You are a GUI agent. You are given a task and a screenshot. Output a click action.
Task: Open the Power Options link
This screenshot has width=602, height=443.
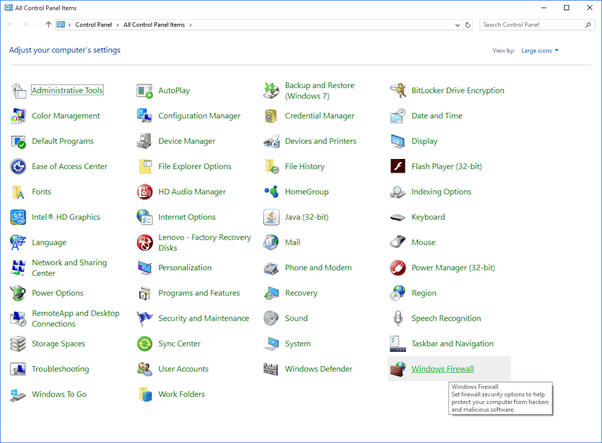click(58, 293)
